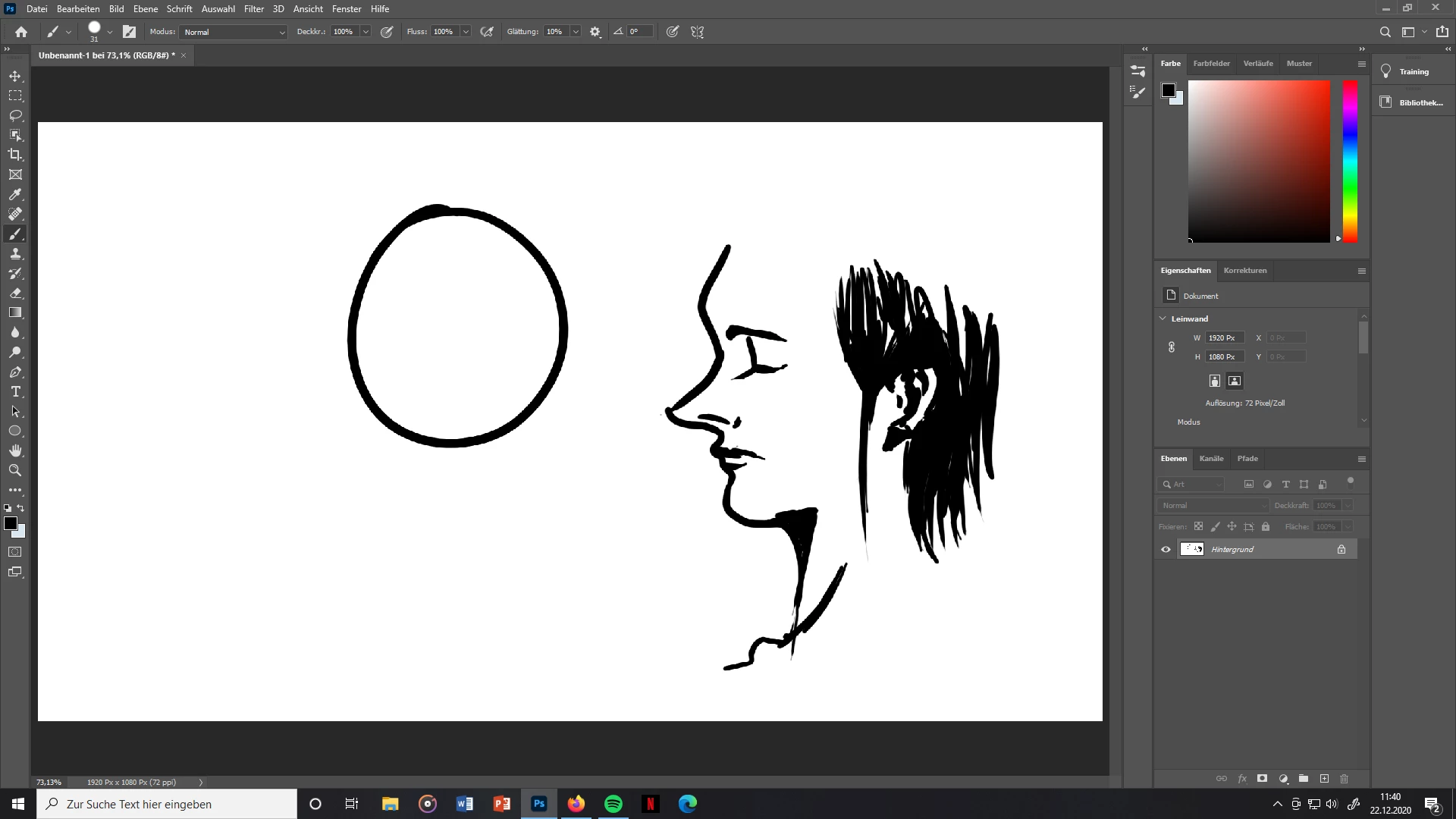Collapse the Leinwand section
Screen dimensions: 1456x819
[x=1163, y=318]
